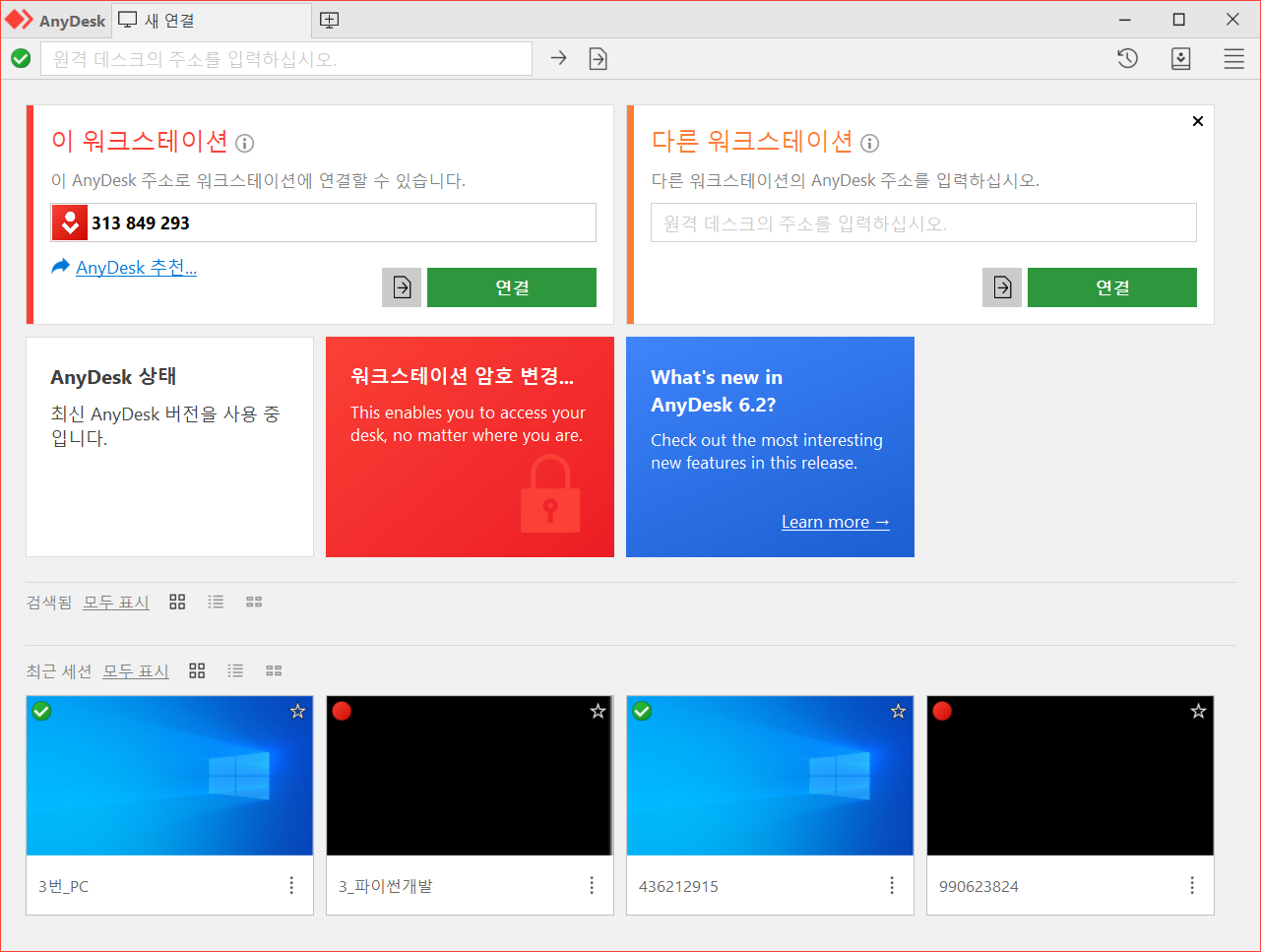Click the AnyDesk 상태 card
The width and height of the screenshot is (1261, 952).
[169, 447]
